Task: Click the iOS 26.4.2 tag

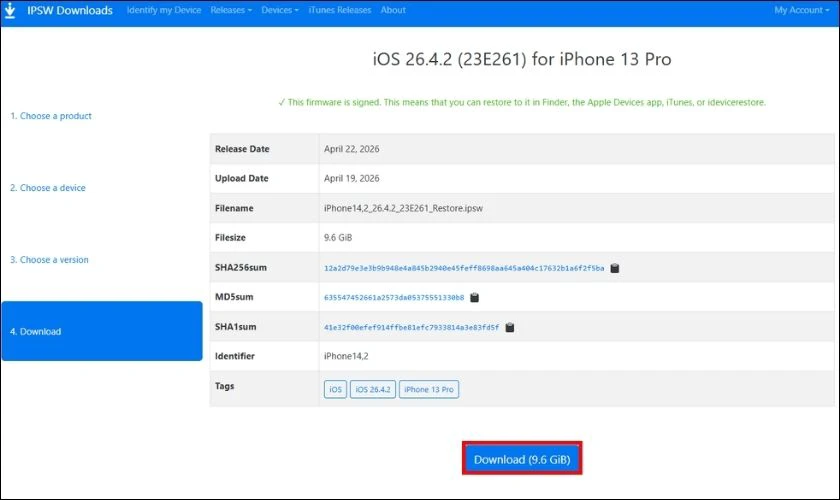Action: pyautogui.click(x=373, y=389)
